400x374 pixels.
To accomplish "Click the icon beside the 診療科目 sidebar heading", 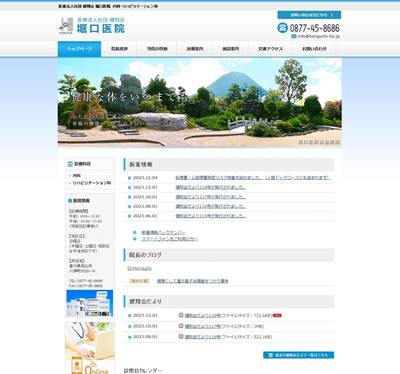I will click(70, 164).
